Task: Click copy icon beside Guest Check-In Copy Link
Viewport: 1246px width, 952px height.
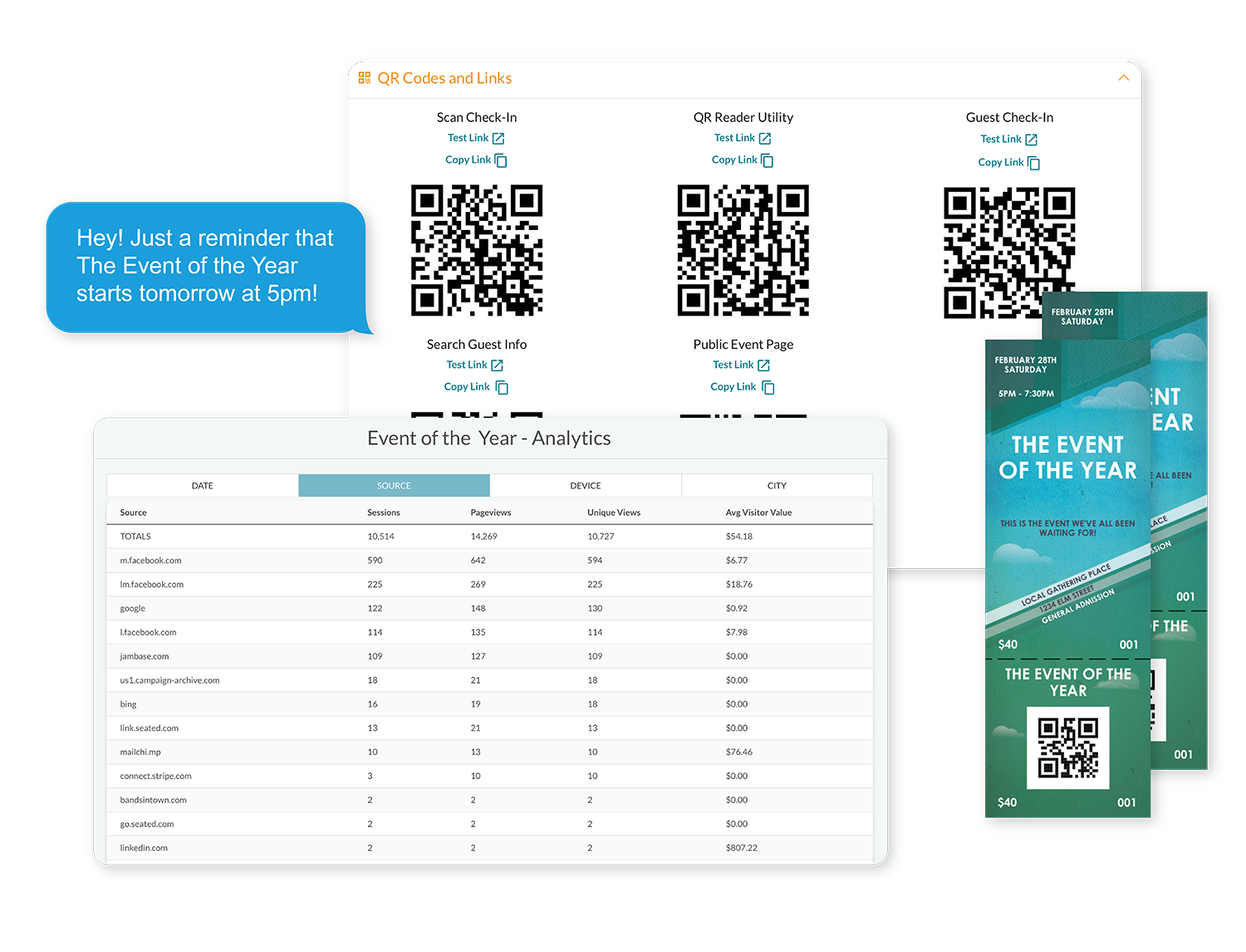Action: tap(1033, 163)
